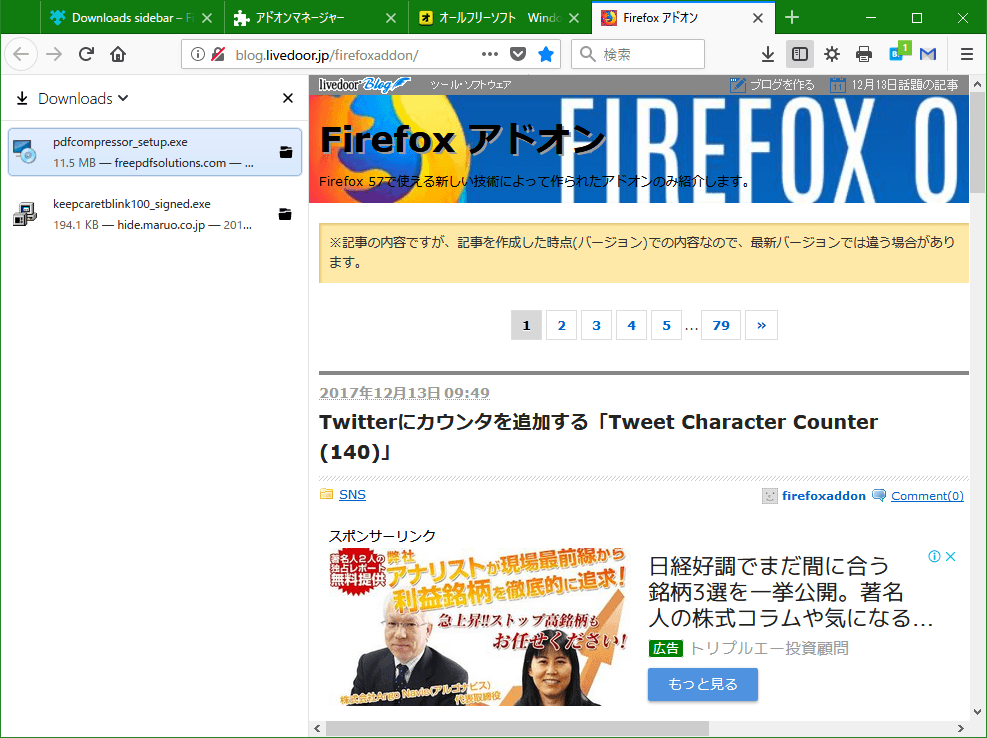
Task: Click the blocked-content icon in address bar
Action: pyautogui.click(x=218, y=54)
